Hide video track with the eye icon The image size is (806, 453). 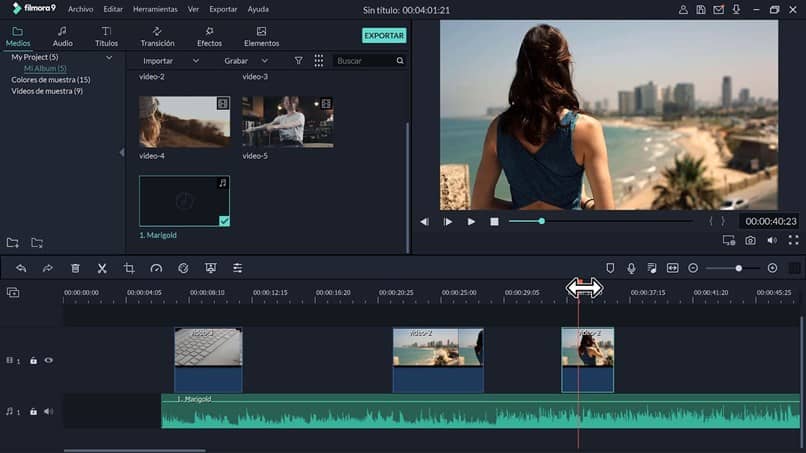point(48,360)
